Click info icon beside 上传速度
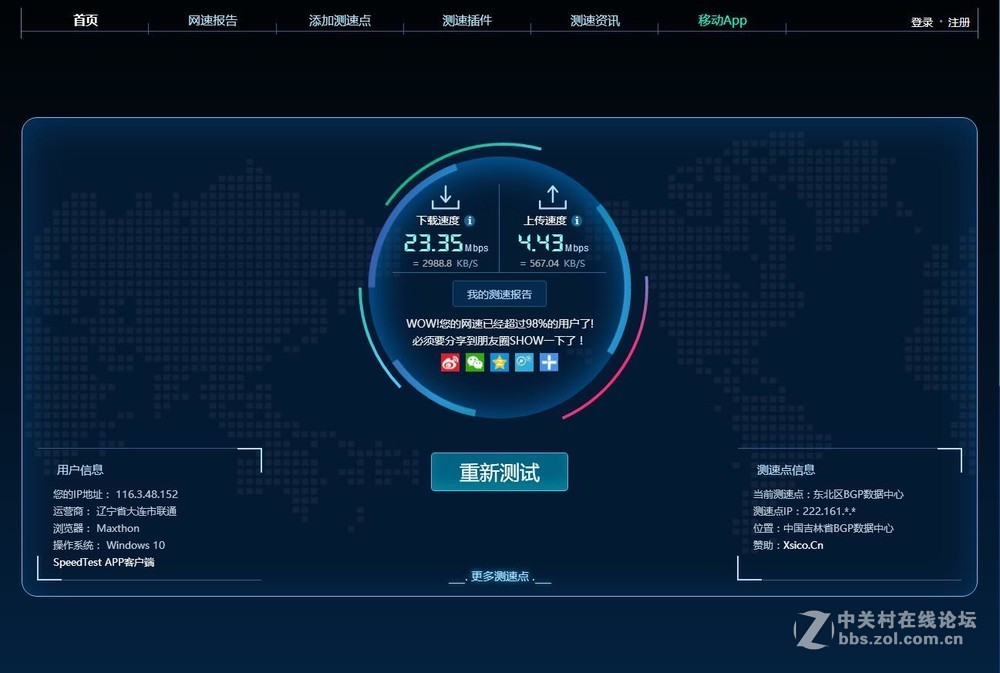1000x673 pixels. [577, 221]
